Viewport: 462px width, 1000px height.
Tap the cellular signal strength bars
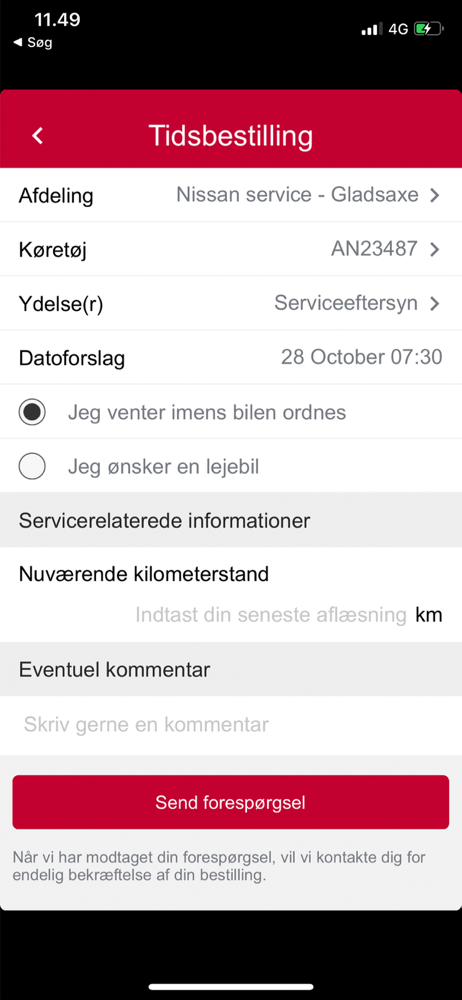point(371,29)
